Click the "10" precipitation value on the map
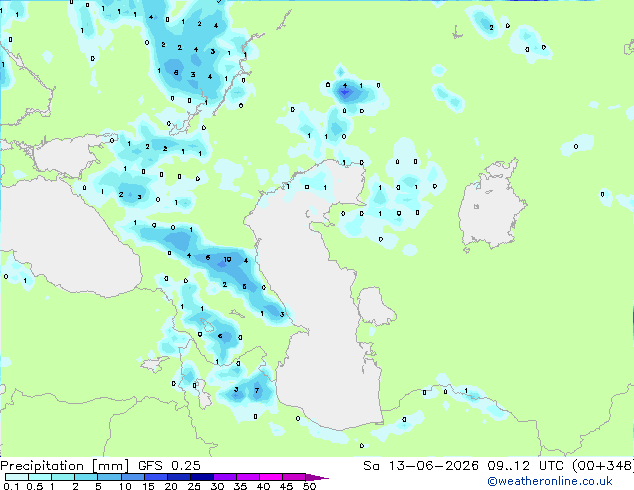This screenshot has height=490, width=634. coord(228,260)
